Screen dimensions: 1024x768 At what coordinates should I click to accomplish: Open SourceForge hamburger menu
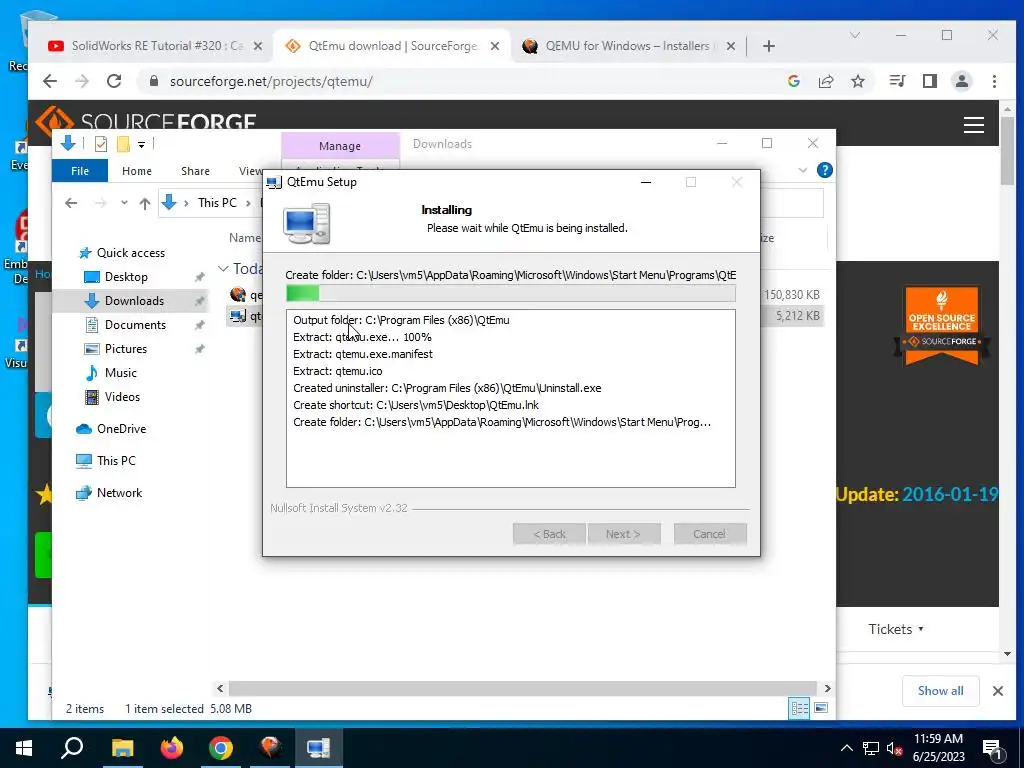(x=974, y=125)
